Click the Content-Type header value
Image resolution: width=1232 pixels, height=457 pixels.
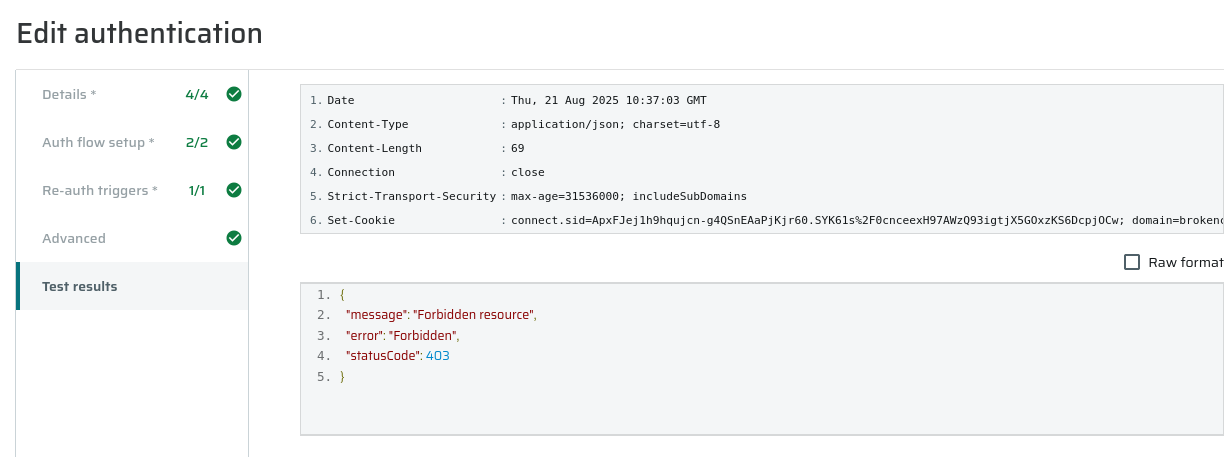[615, 124]
